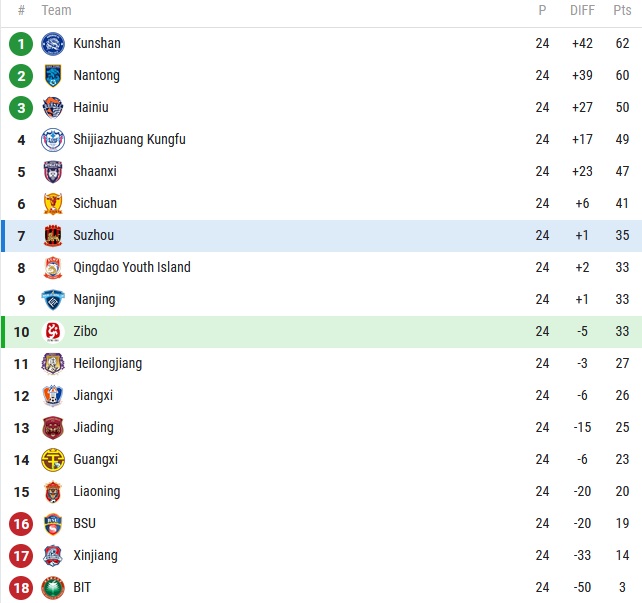
Task: Click the Heilongjiang team name
Action: coord(107,364)
